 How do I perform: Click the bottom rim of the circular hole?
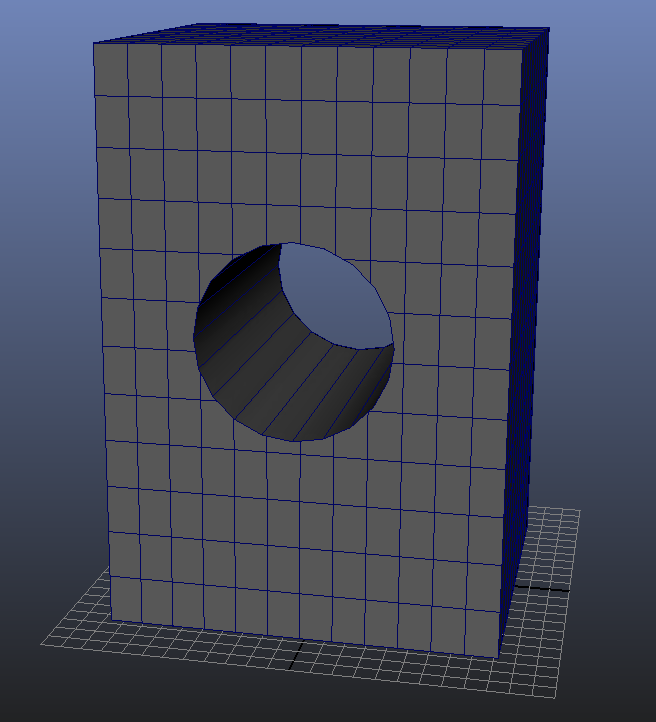pyautogui.click(x=295, y=440)
